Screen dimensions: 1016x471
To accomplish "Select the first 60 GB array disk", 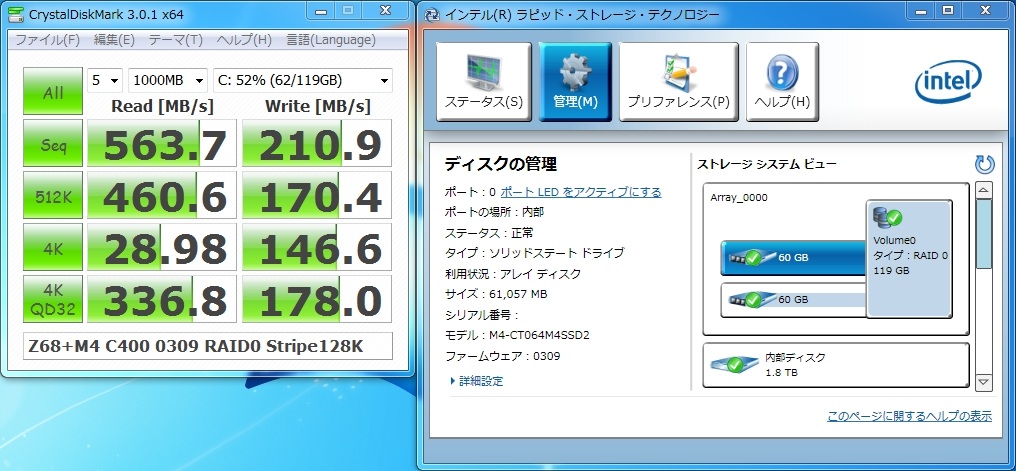I will point(794,257).
